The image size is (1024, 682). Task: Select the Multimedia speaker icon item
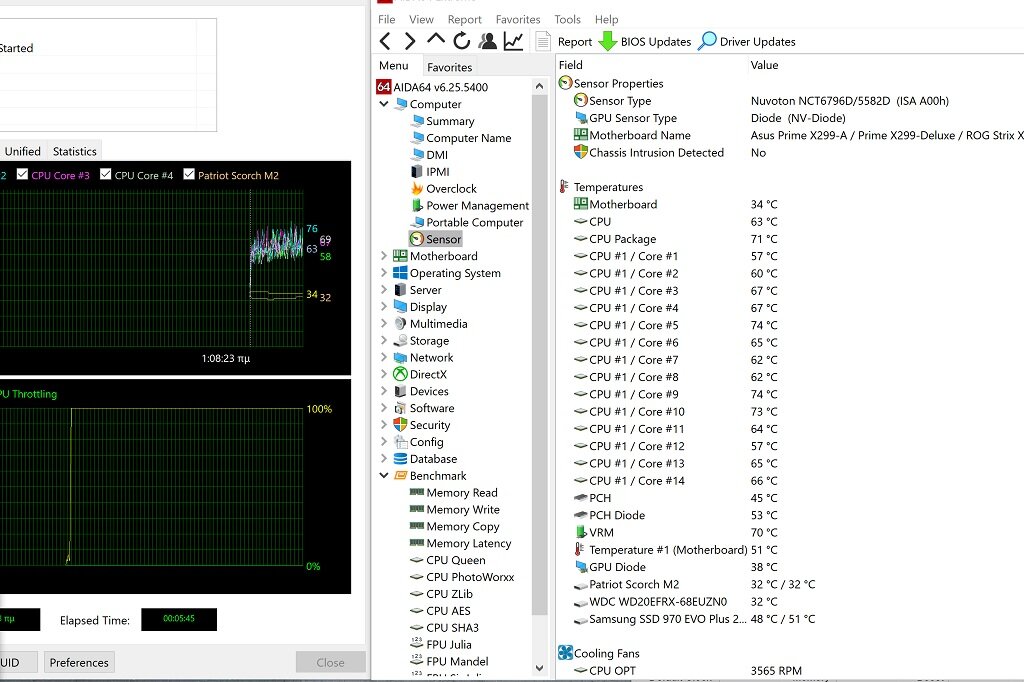click(x=400, y=323)
